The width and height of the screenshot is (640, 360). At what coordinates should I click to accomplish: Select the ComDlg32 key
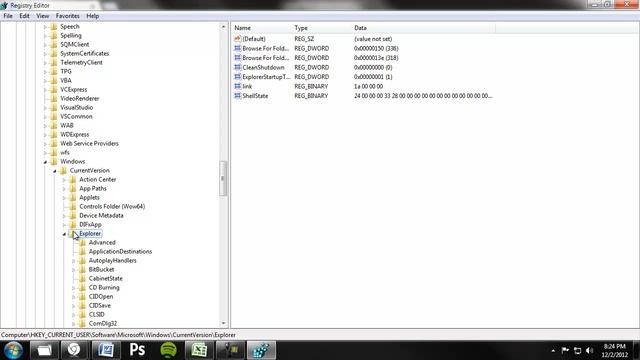(x=103, y=323)
